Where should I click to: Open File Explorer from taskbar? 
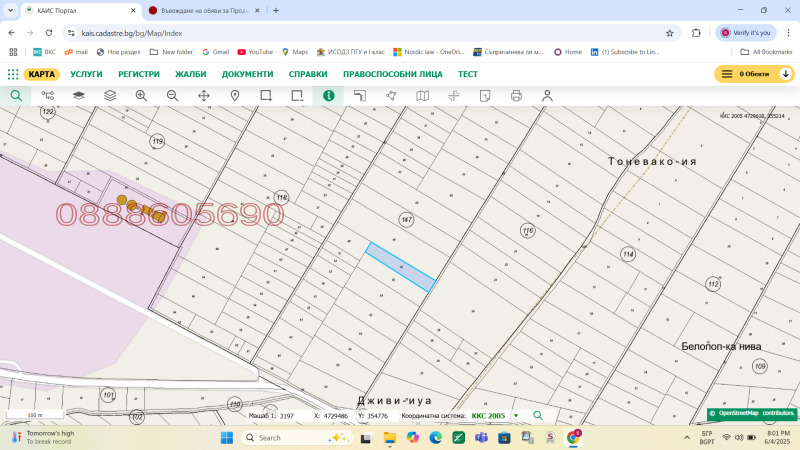(x=390, y=438)
